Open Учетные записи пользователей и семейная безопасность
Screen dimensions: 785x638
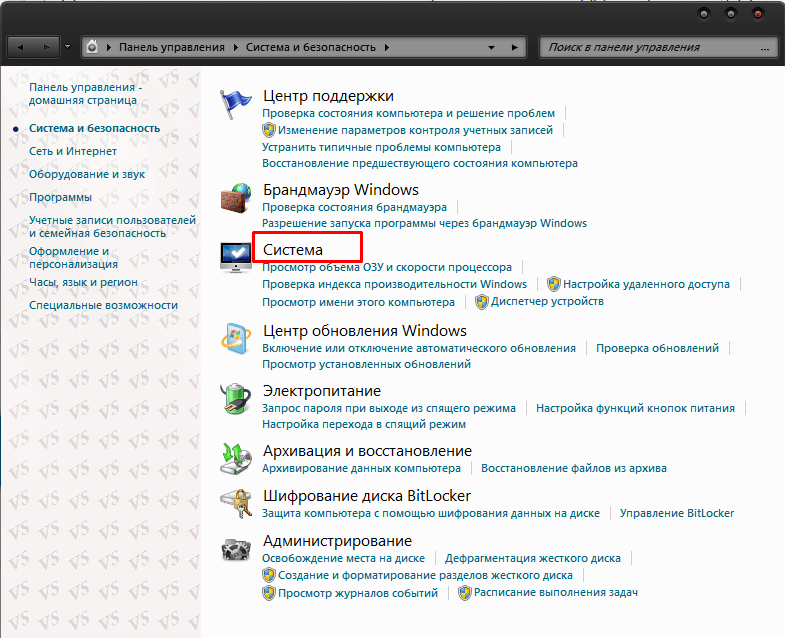pos(112,227)
